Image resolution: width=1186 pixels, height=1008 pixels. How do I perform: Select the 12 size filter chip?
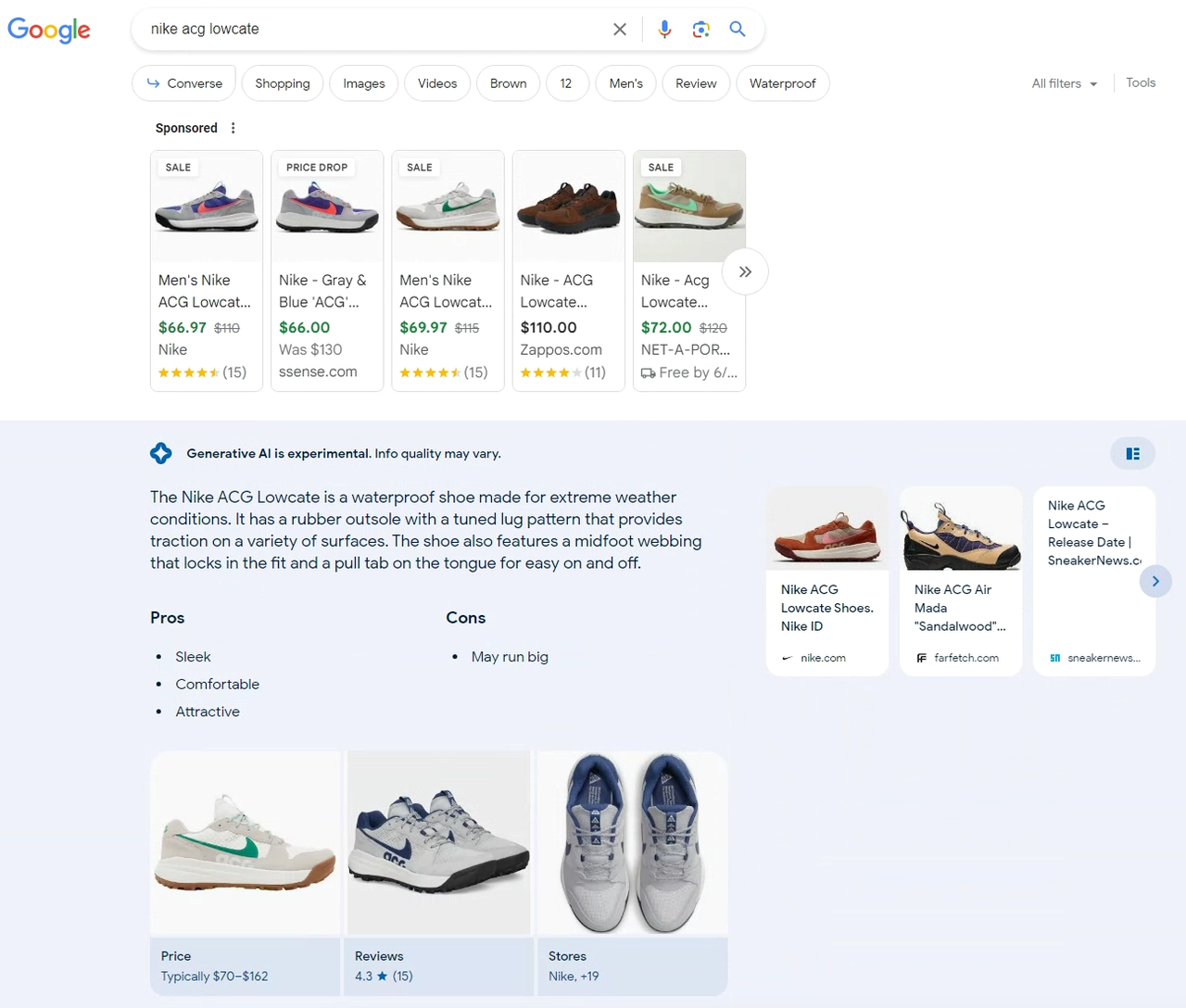[566, 83]
